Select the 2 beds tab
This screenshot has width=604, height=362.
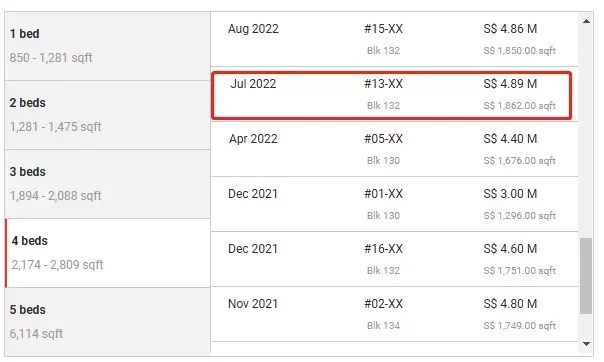pos(107,115)
